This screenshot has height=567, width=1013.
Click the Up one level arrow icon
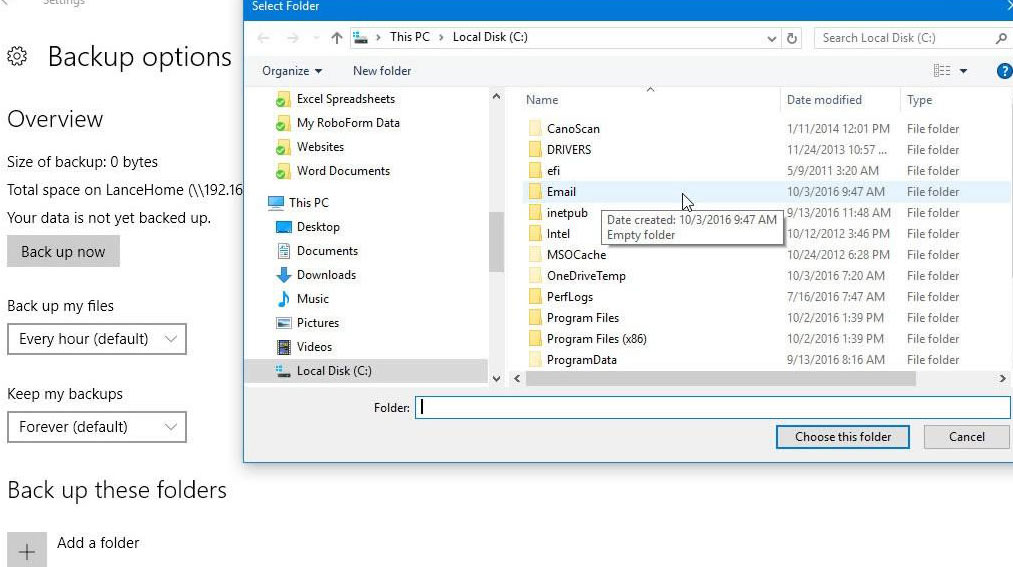click(x=337, y=38)
